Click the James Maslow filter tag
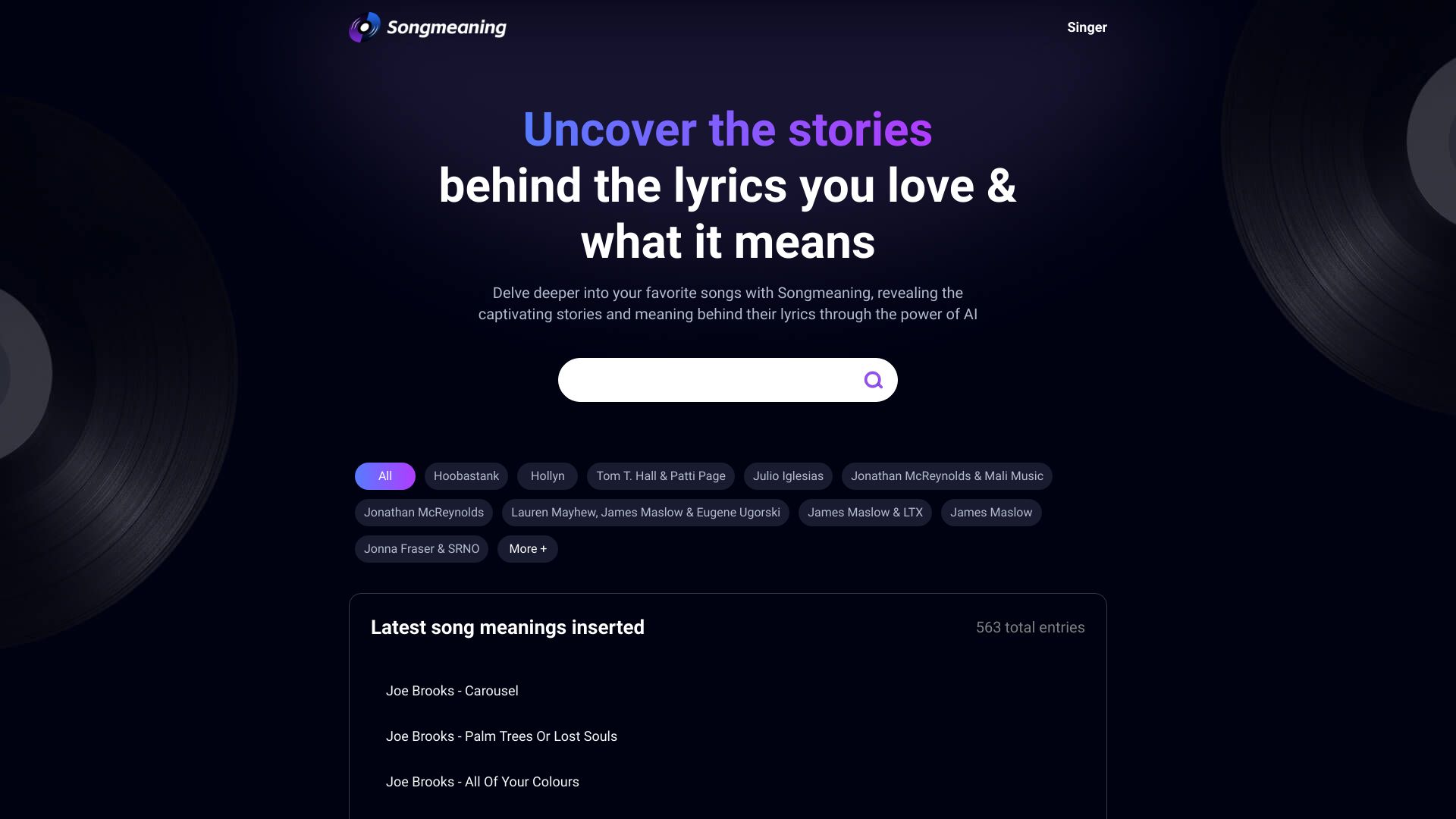The image size is (1456, 819). click(991, 512)
